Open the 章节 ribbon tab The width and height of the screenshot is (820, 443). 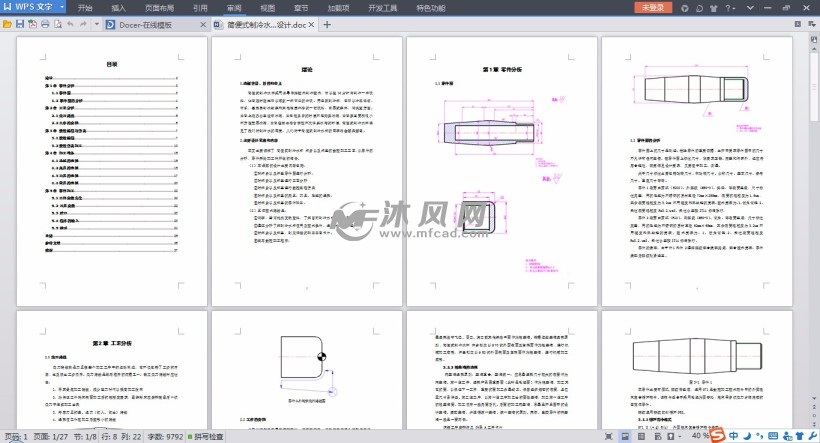click(301, 8)
